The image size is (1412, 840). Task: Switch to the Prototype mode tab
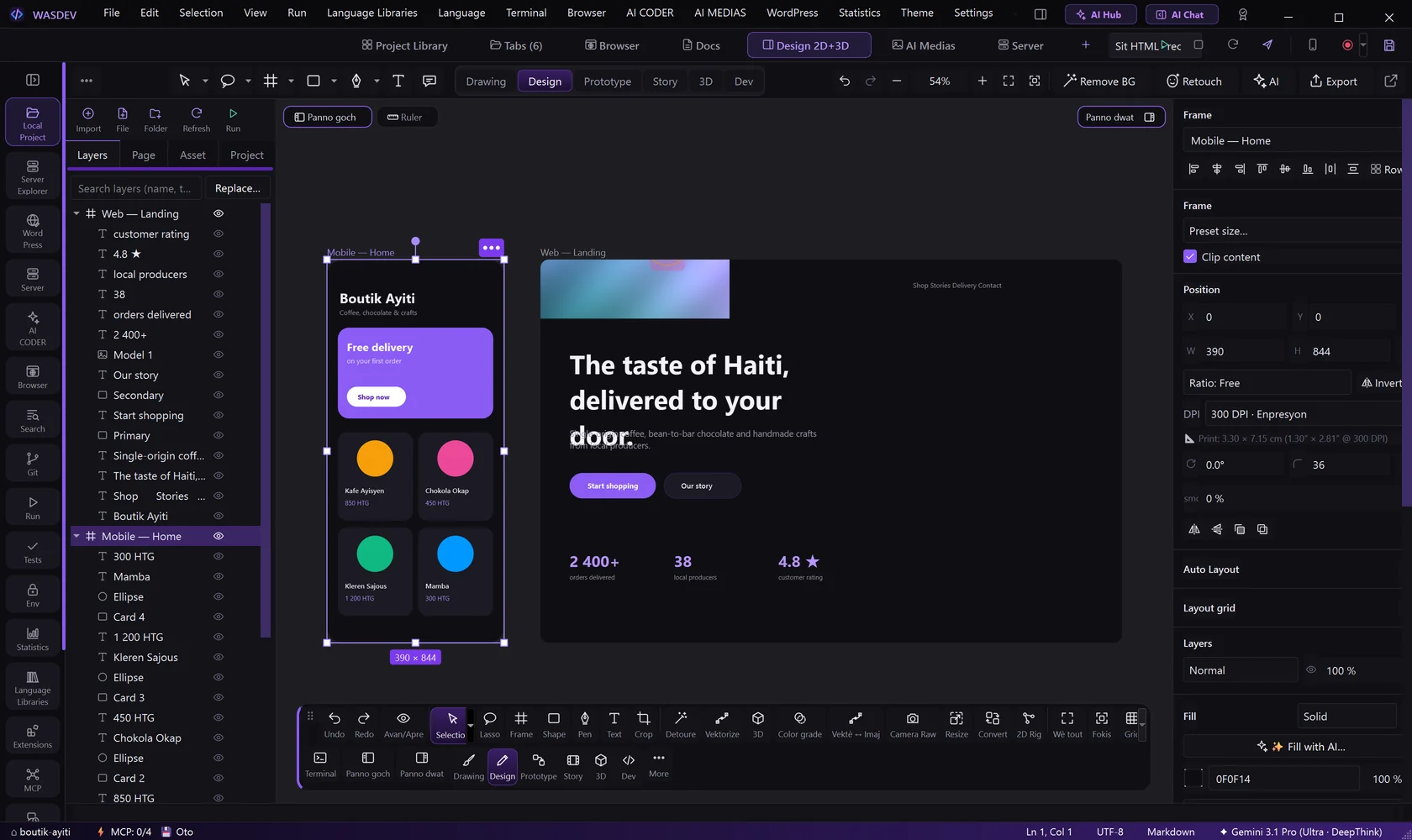(x=608, y=81)
